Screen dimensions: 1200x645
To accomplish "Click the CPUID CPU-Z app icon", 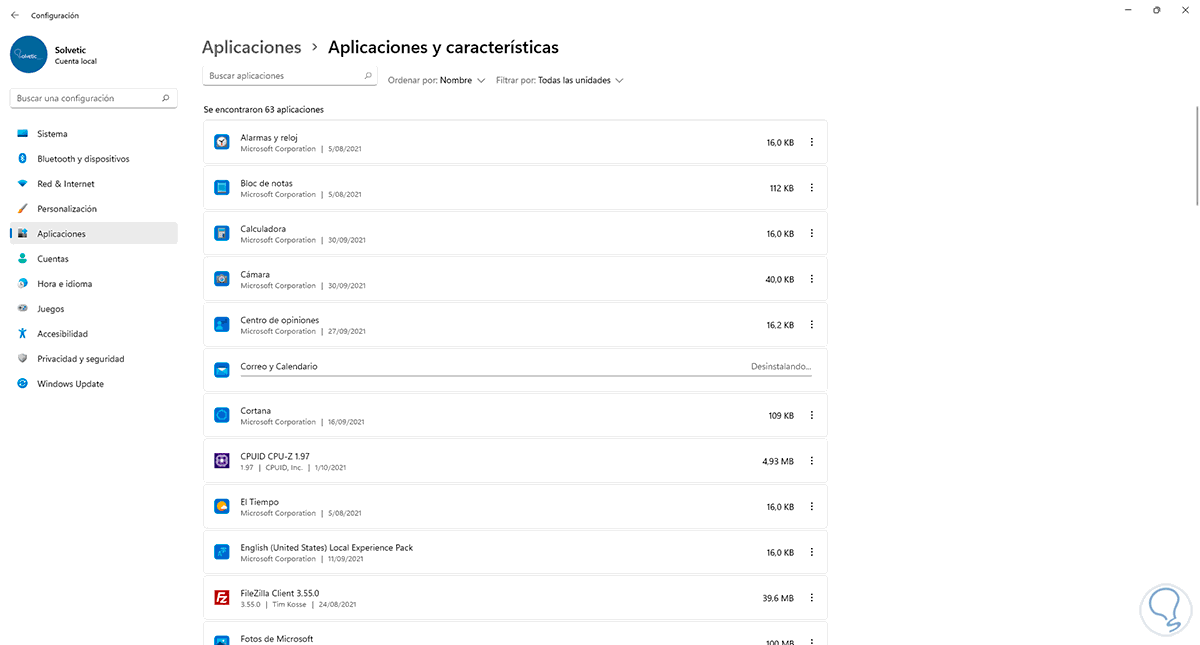I will point(222,461).
